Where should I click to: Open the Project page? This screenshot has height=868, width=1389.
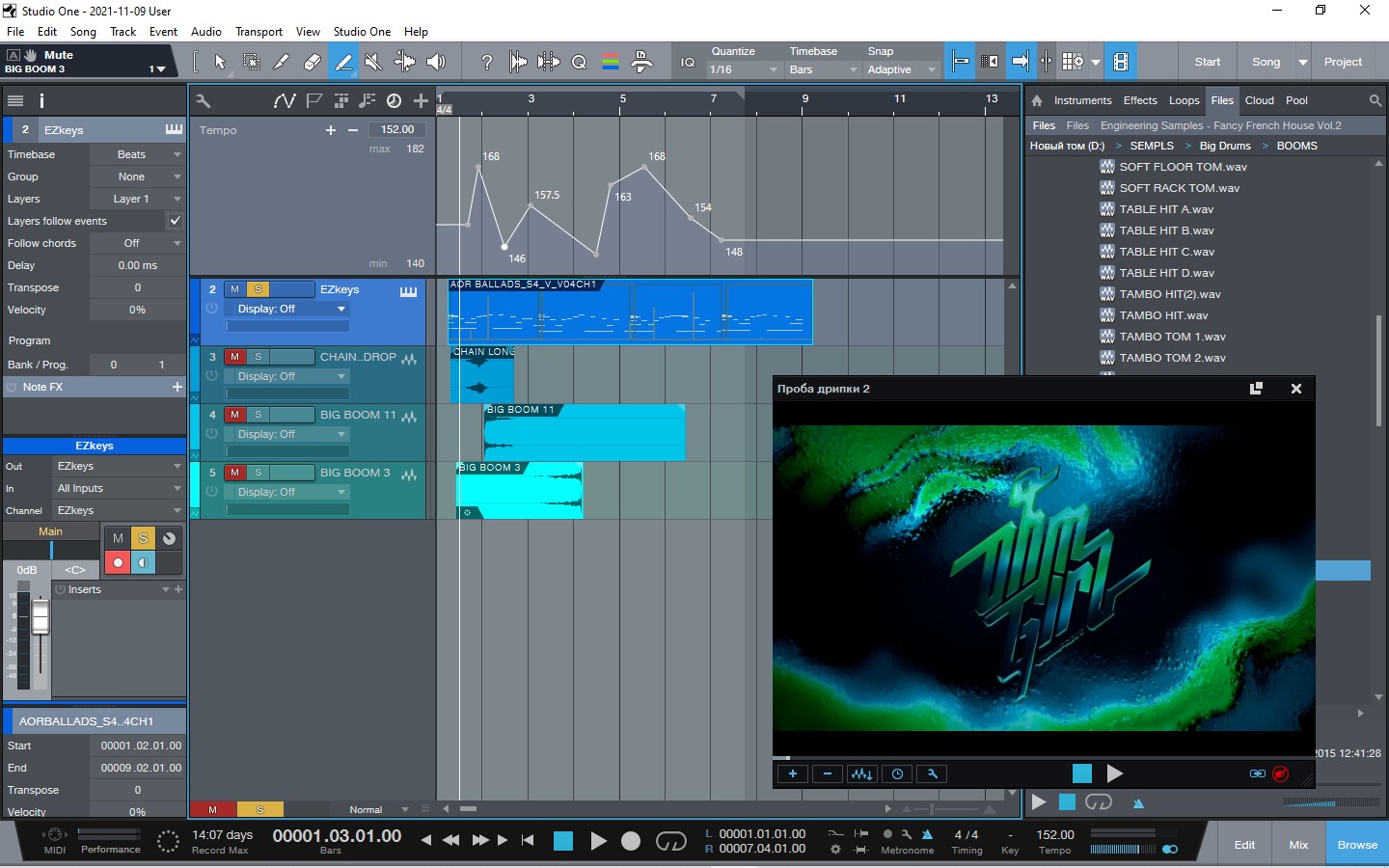click(x=1343, y=62)
